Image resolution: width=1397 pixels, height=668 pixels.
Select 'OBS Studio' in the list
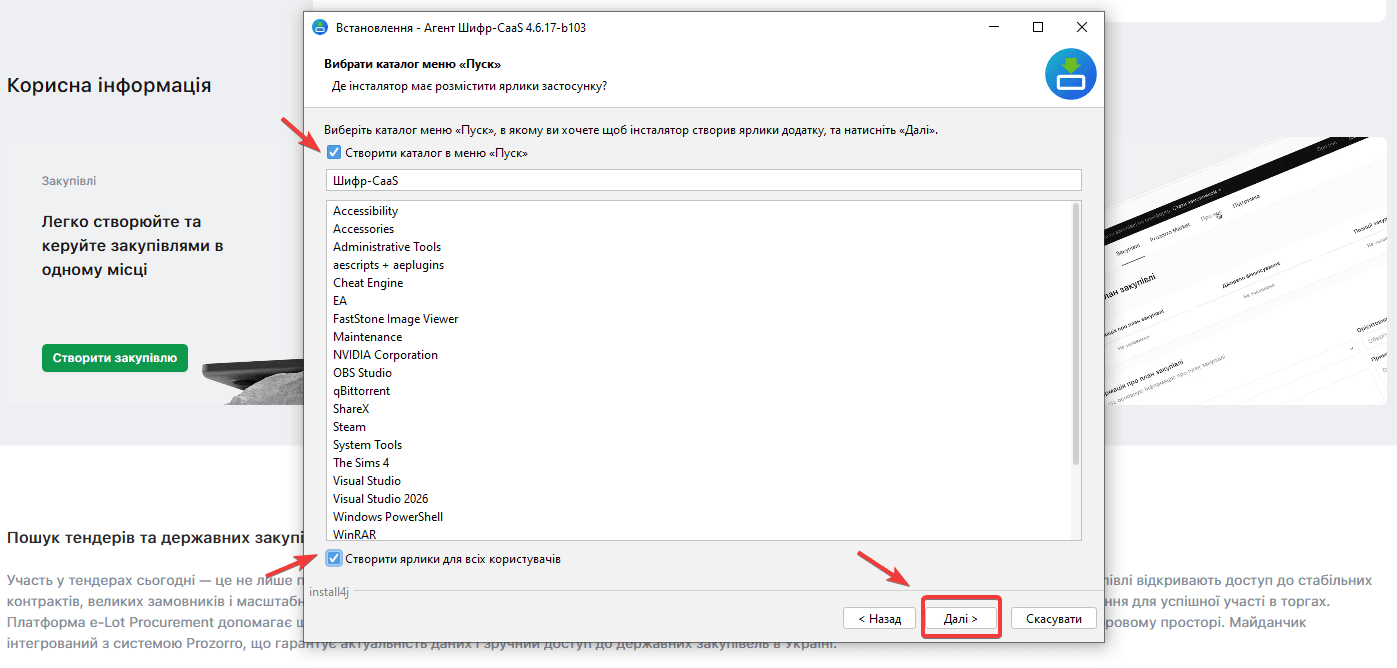(x=362, y=373)
